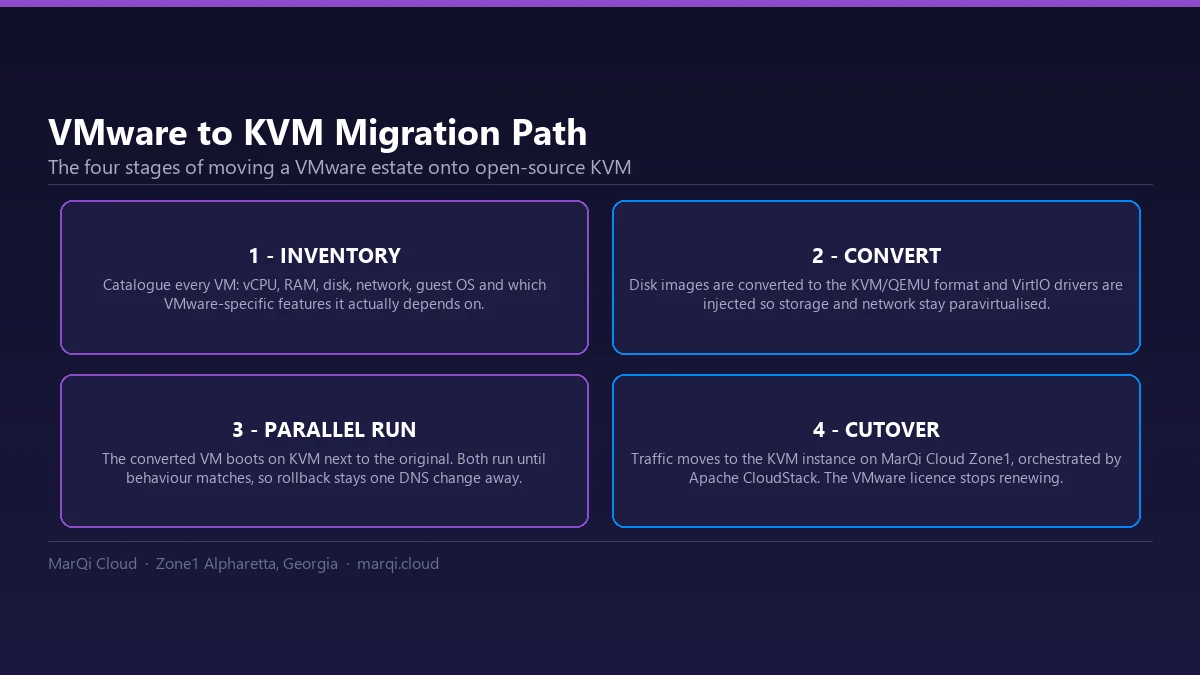This screenshot has height=675, width=1200.
Task: Select the Inventory card description text
Action: tap(324, 294)
